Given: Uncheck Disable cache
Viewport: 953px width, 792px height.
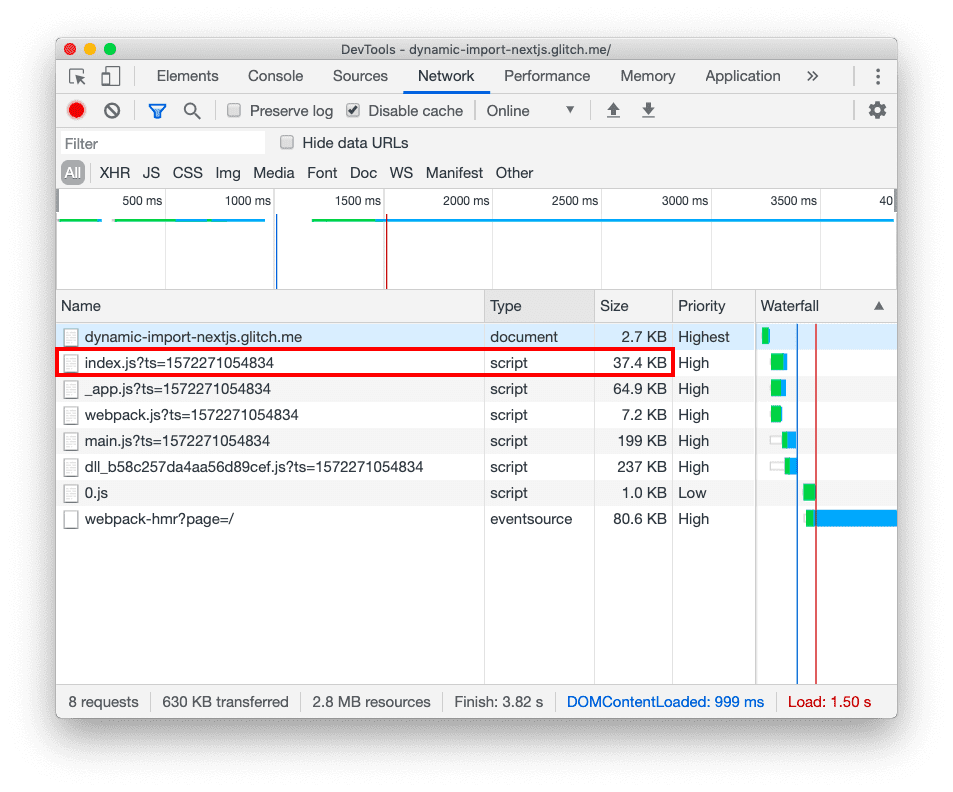Looking at the screenshot, I should tap(352, 110).
